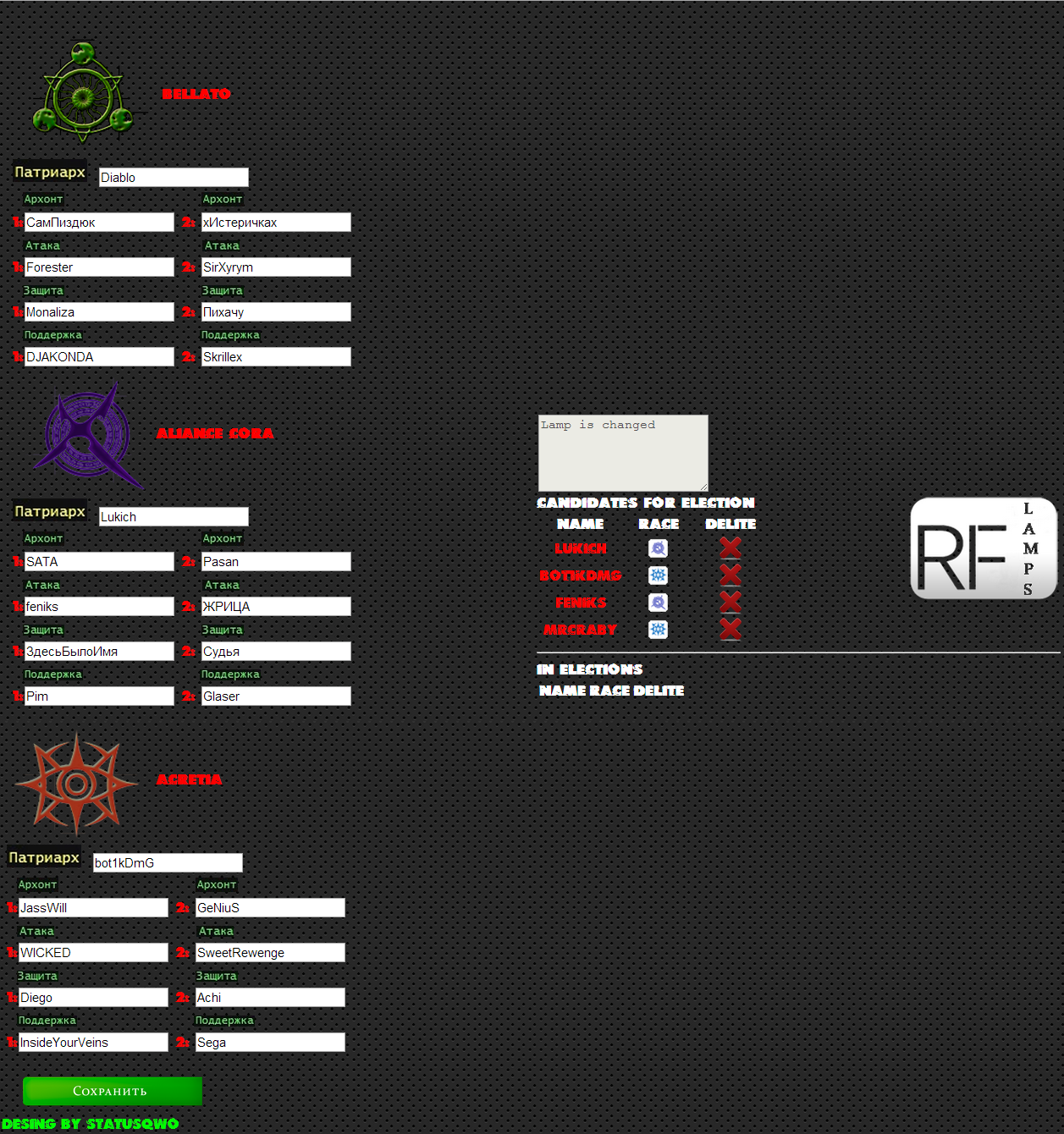The image size is (1064, 1134).
Task: Click race icon next to FENIKS
Action: [x=658, y=603]
